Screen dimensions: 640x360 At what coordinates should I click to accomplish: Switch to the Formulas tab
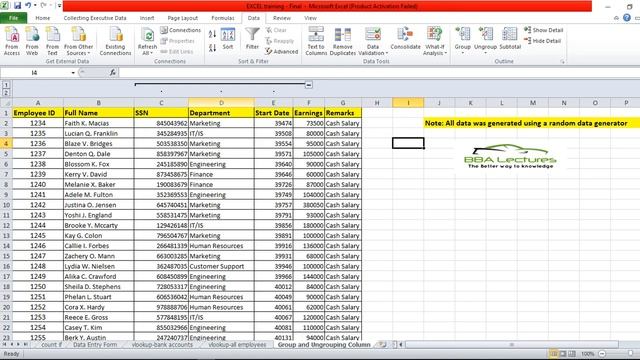(x=223, y=18)
